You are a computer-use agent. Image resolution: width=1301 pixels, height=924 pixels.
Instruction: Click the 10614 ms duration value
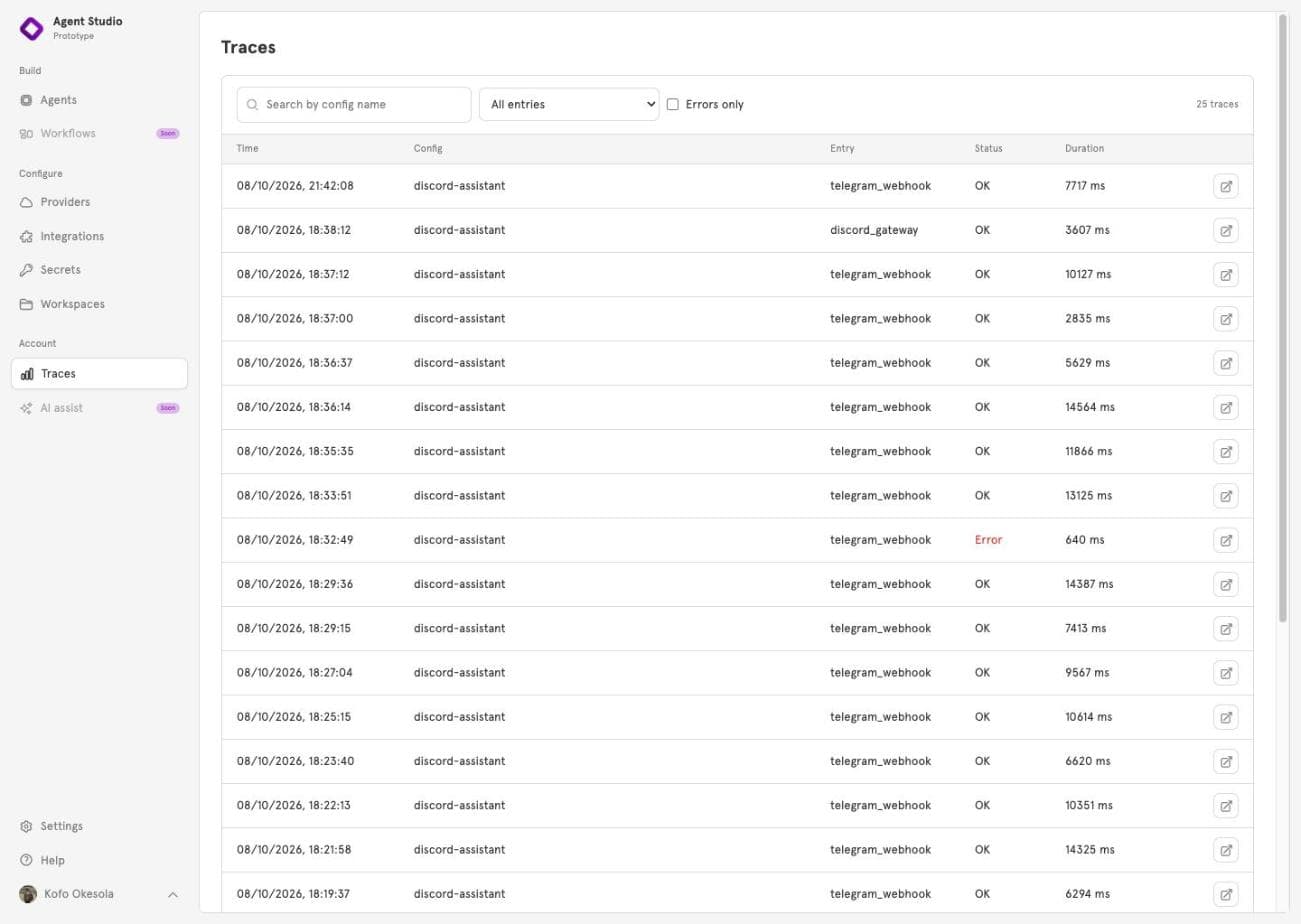pyautogui.click(x=1089, y=717)
